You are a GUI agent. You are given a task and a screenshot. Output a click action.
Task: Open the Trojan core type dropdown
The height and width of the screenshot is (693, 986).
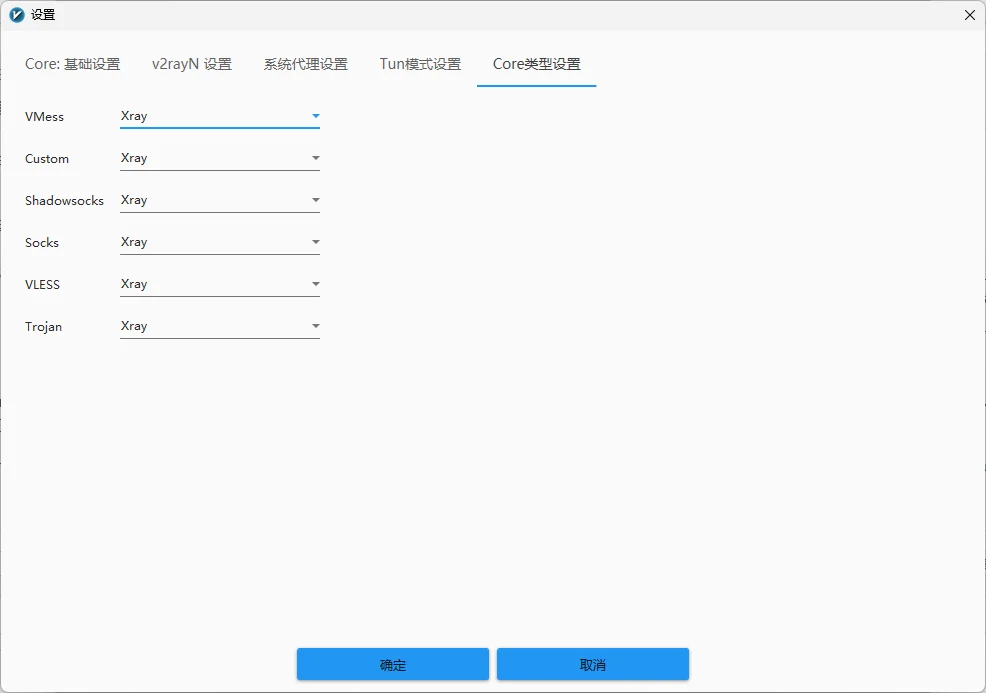click(x=219, y=326)
